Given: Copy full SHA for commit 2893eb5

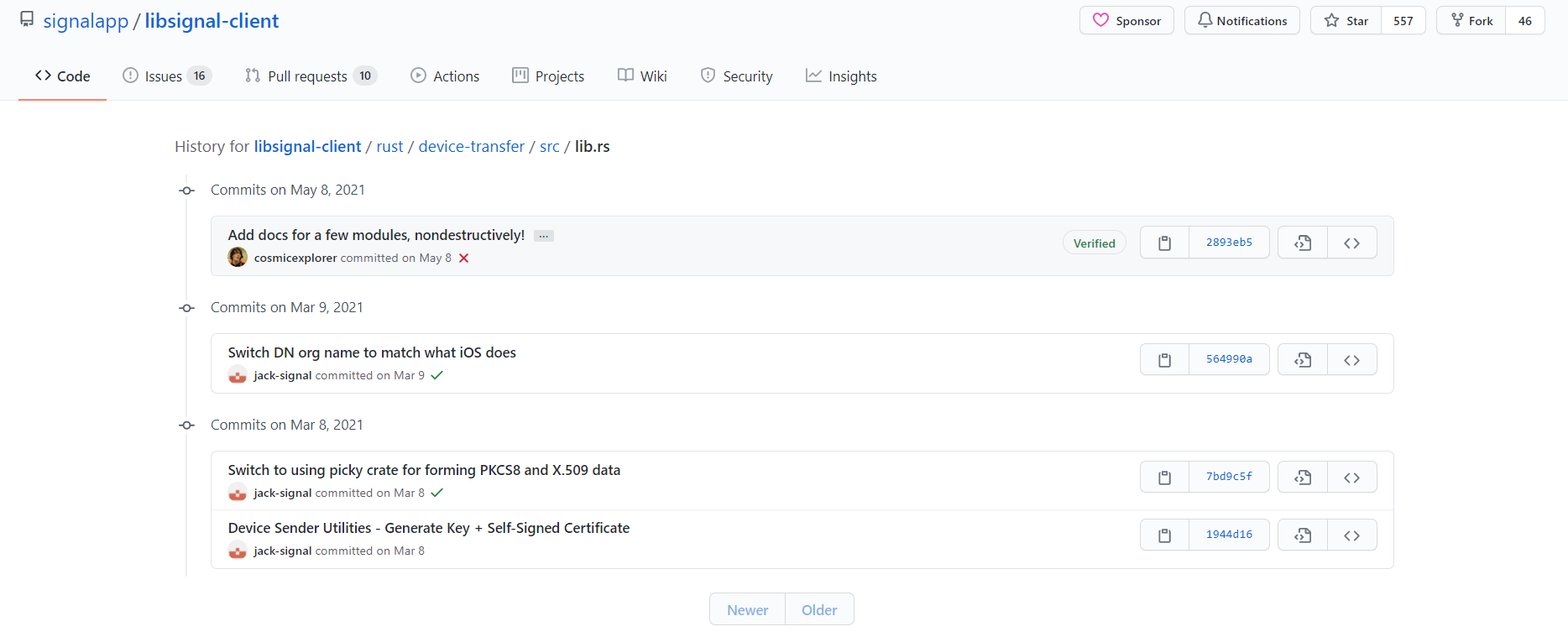Looking at the screenshot, I should [x=1164, y=243].
